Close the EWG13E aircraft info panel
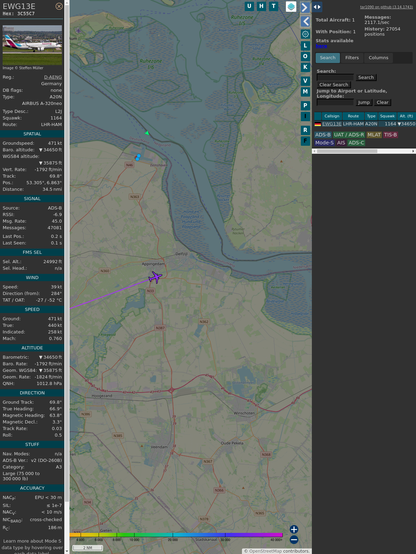 (x=59, y=6)
